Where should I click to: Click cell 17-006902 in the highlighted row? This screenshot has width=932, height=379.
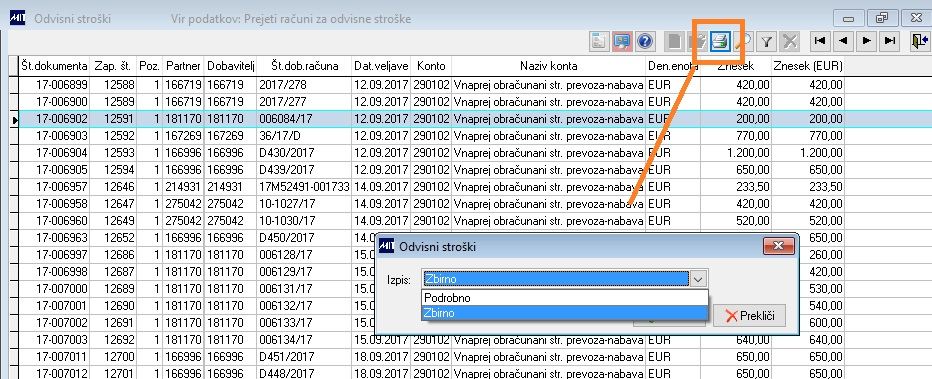coord(54,119)
